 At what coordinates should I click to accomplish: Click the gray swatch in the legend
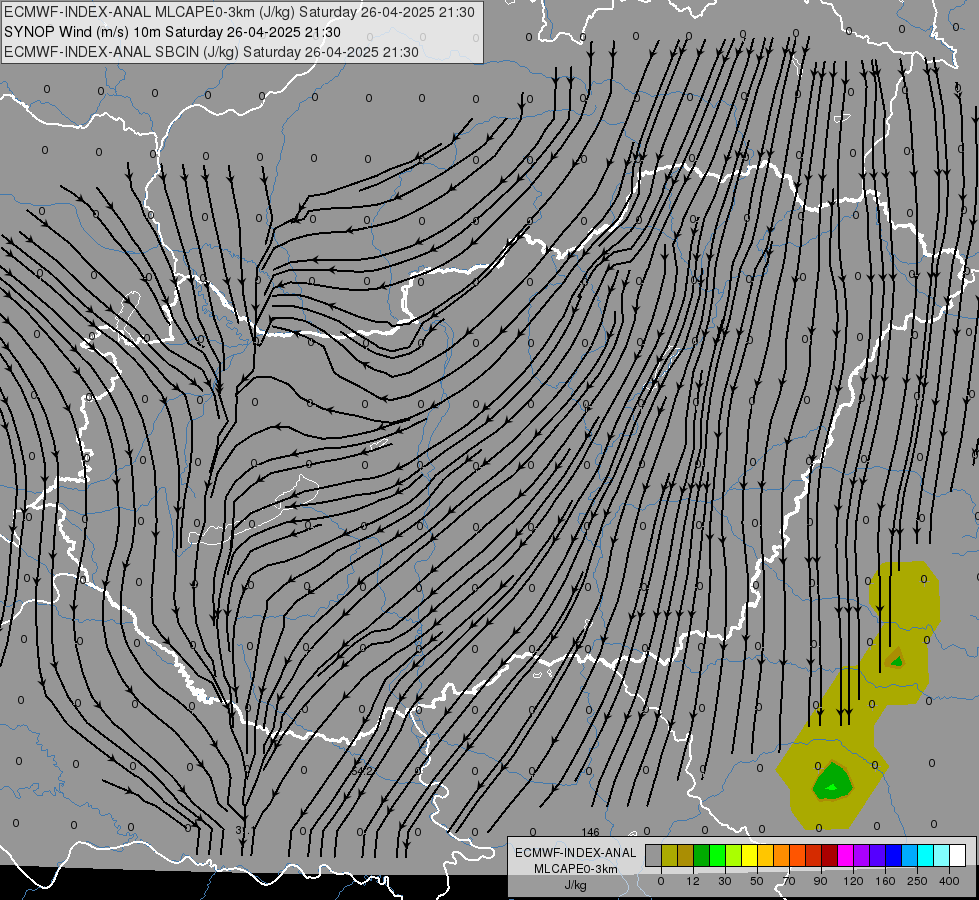tap(654, 855)
